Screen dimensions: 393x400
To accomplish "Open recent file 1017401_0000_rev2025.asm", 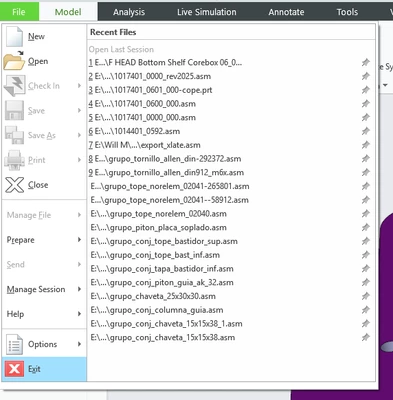I will (x=150, y=76).
